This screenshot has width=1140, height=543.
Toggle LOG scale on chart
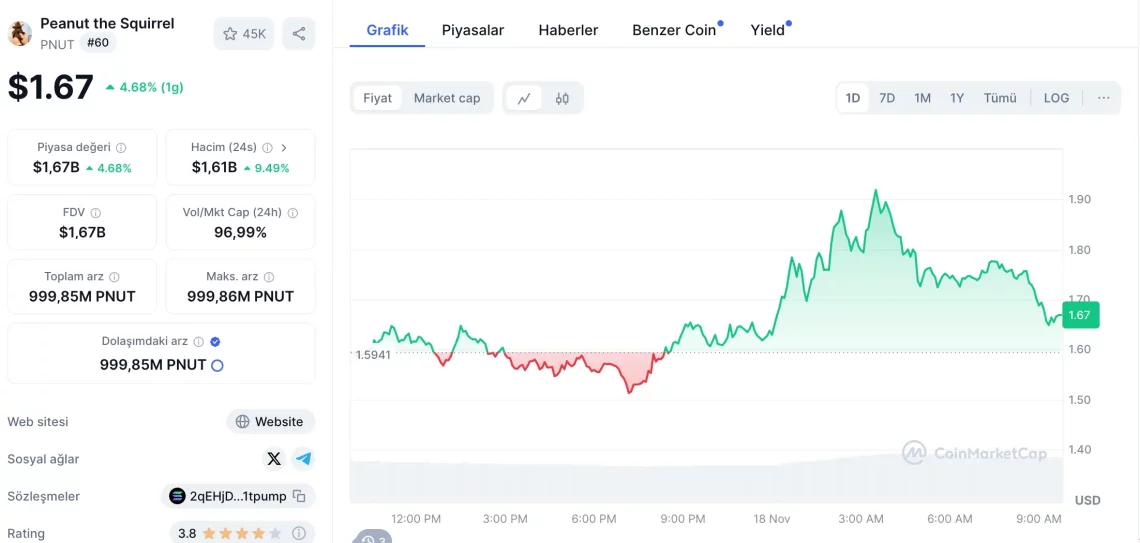tap(1056, 98)
